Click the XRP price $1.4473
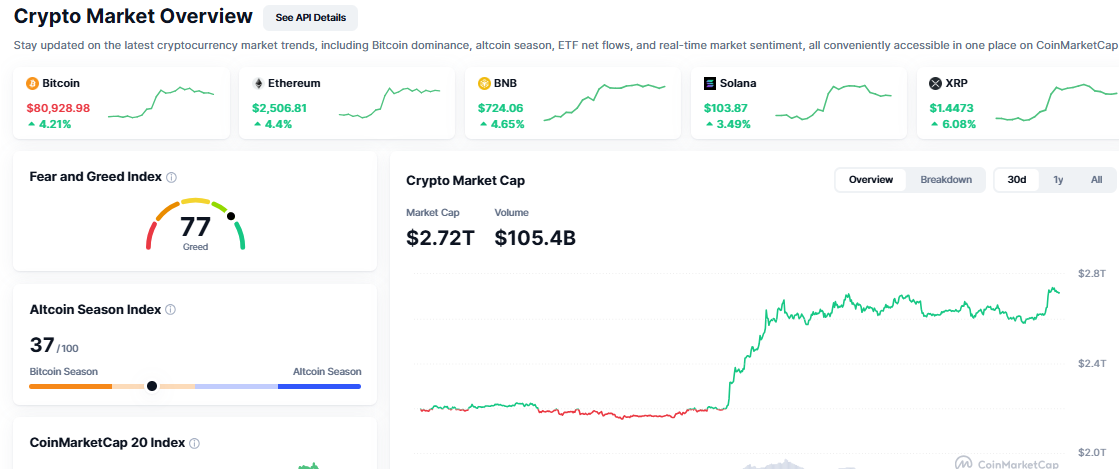Image resolution: width=1119 pixels, height=469 pixels. pos(951,109)
